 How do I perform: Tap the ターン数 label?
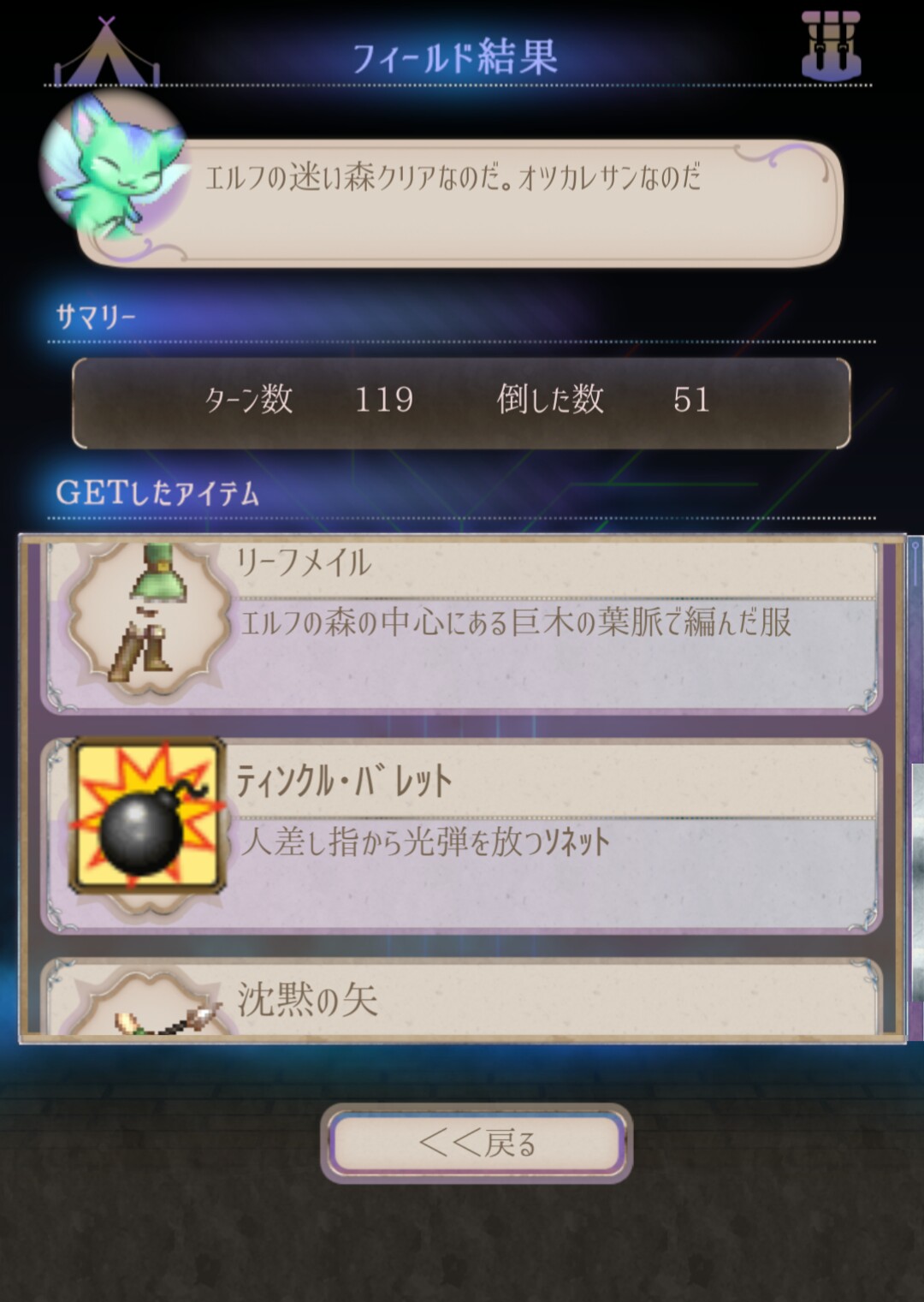[249, 400]
